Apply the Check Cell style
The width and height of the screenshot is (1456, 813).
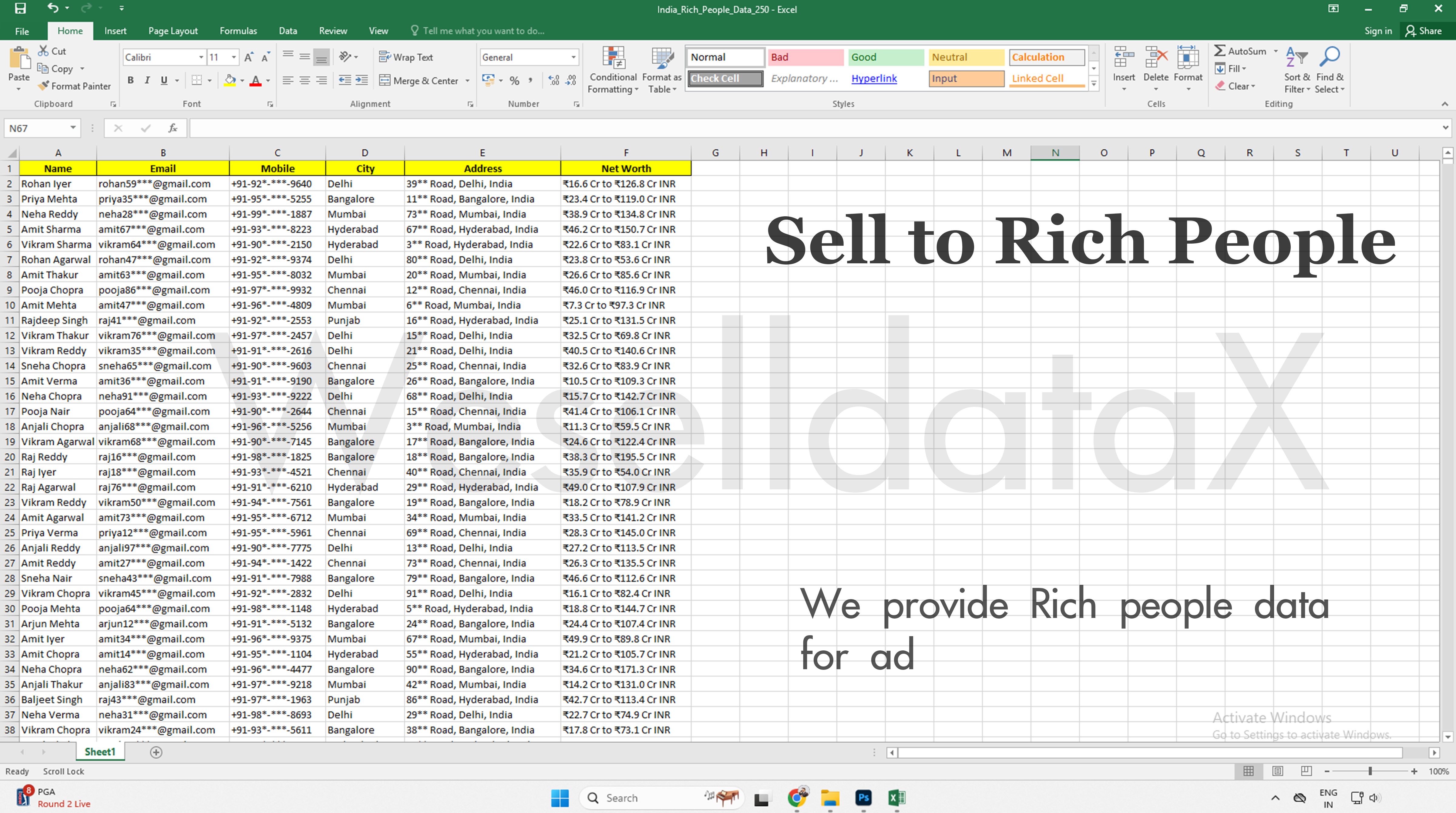click(x=725, y=79)
